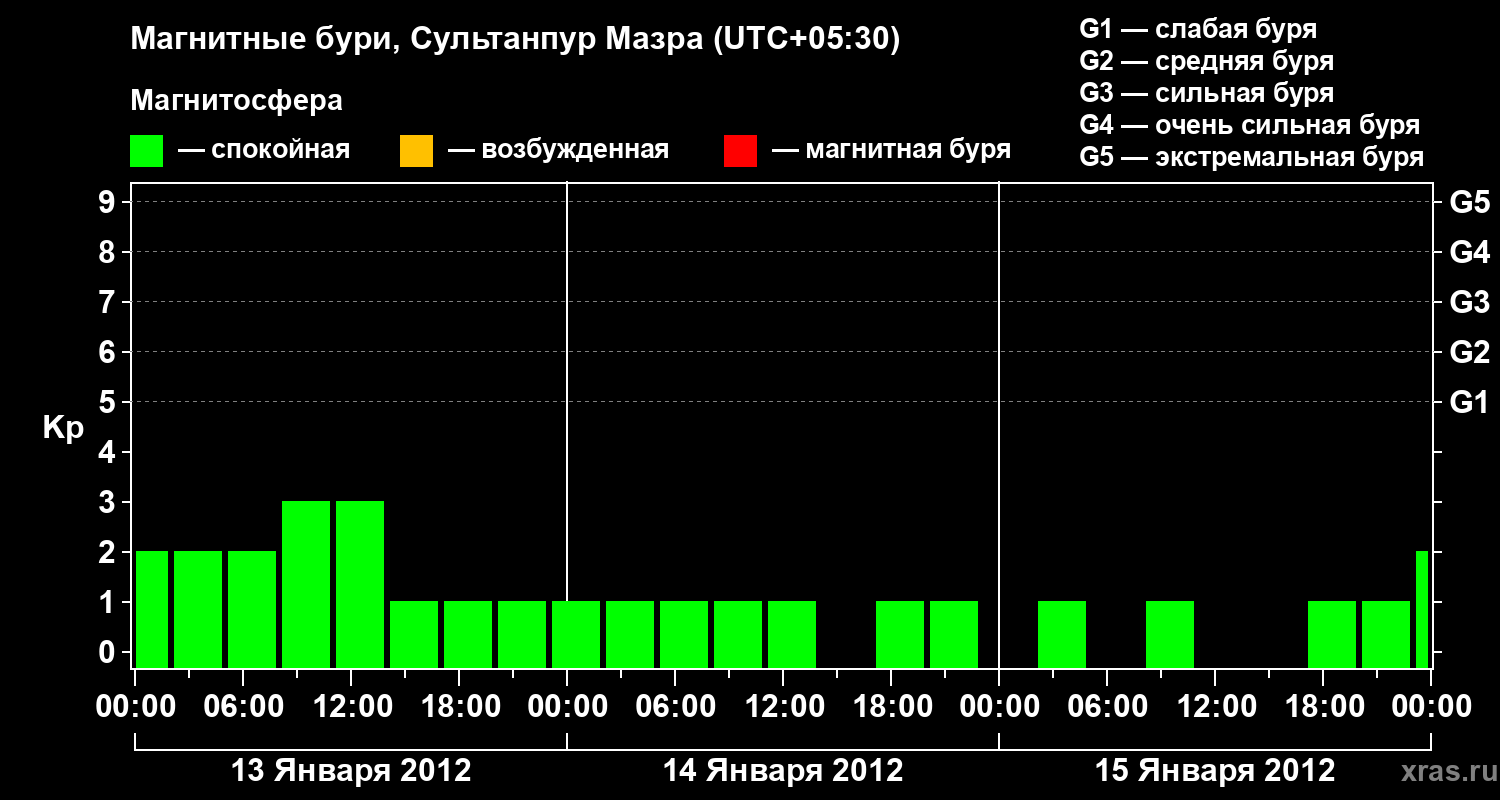The image size is (1500, 800).
Task: Click the Kp 1 bar above 18:00 on 15 Января
Action: click(x=1332, y=634)
